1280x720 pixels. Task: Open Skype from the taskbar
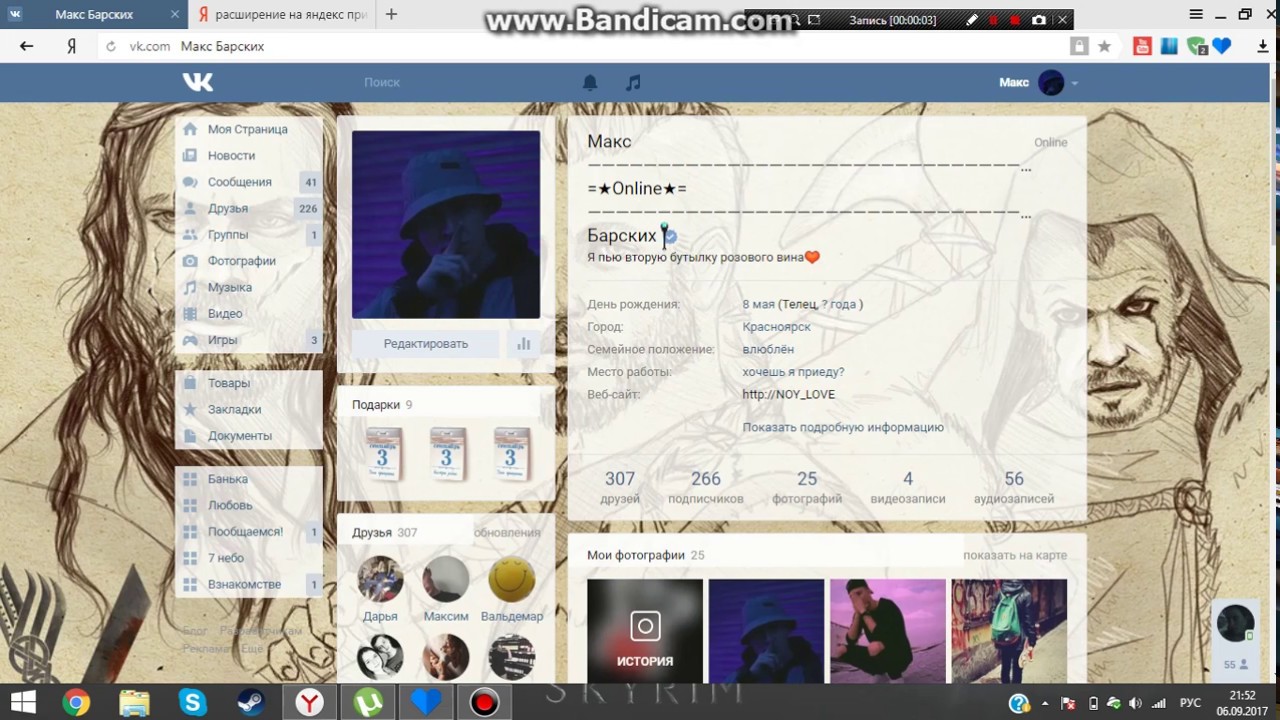[x=192, y=703]
